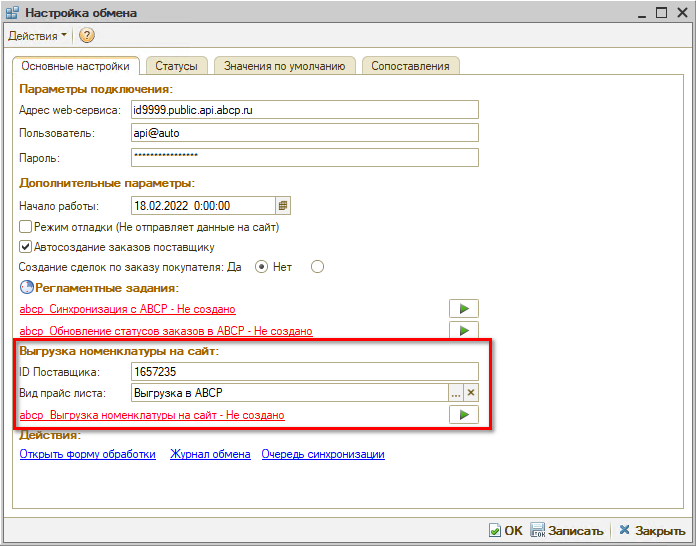Screen dimensions: 696x546
Task: Select the Нет radio button
Action: [x=317, y=267]
